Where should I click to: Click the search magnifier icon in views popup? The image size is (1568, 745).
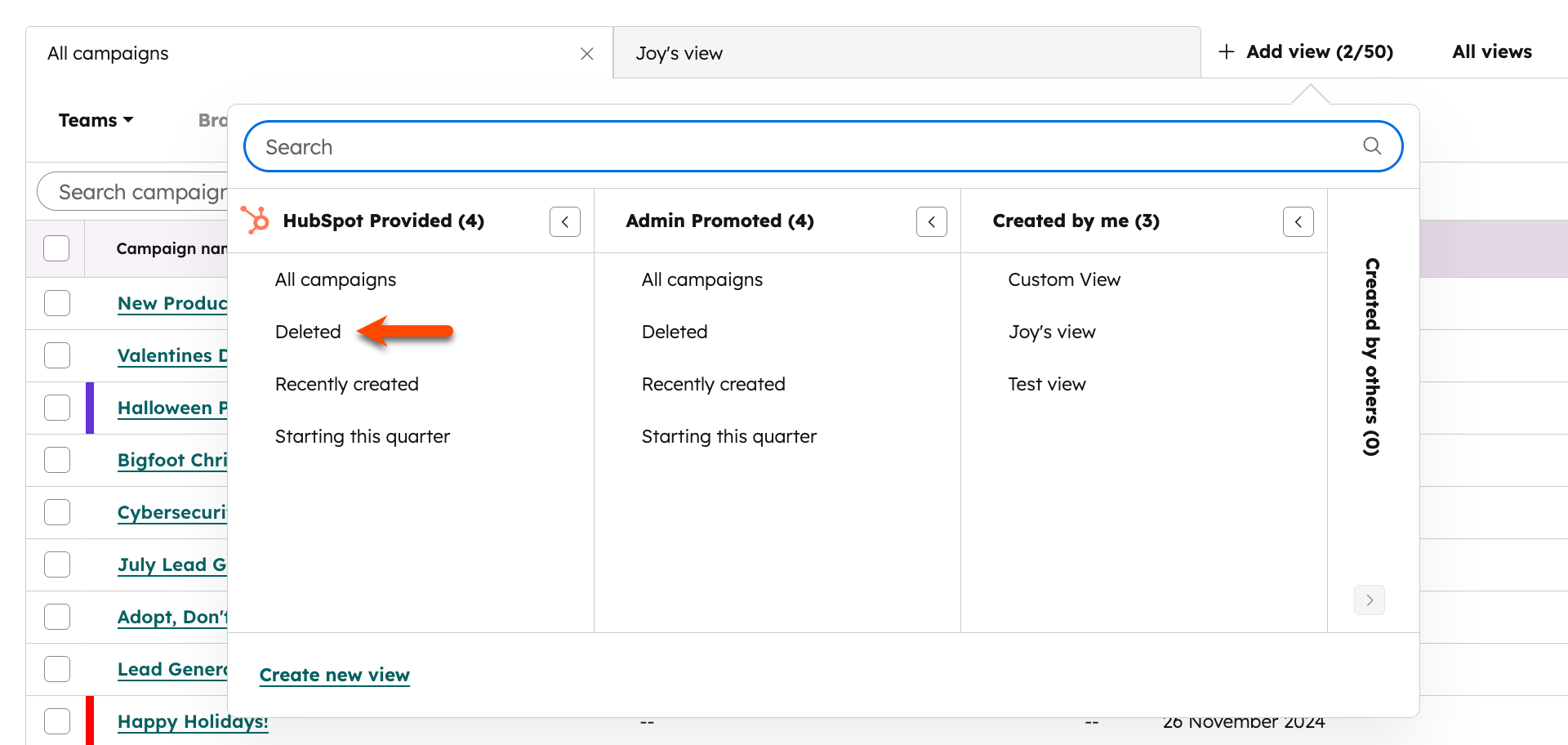point(1372,146)
